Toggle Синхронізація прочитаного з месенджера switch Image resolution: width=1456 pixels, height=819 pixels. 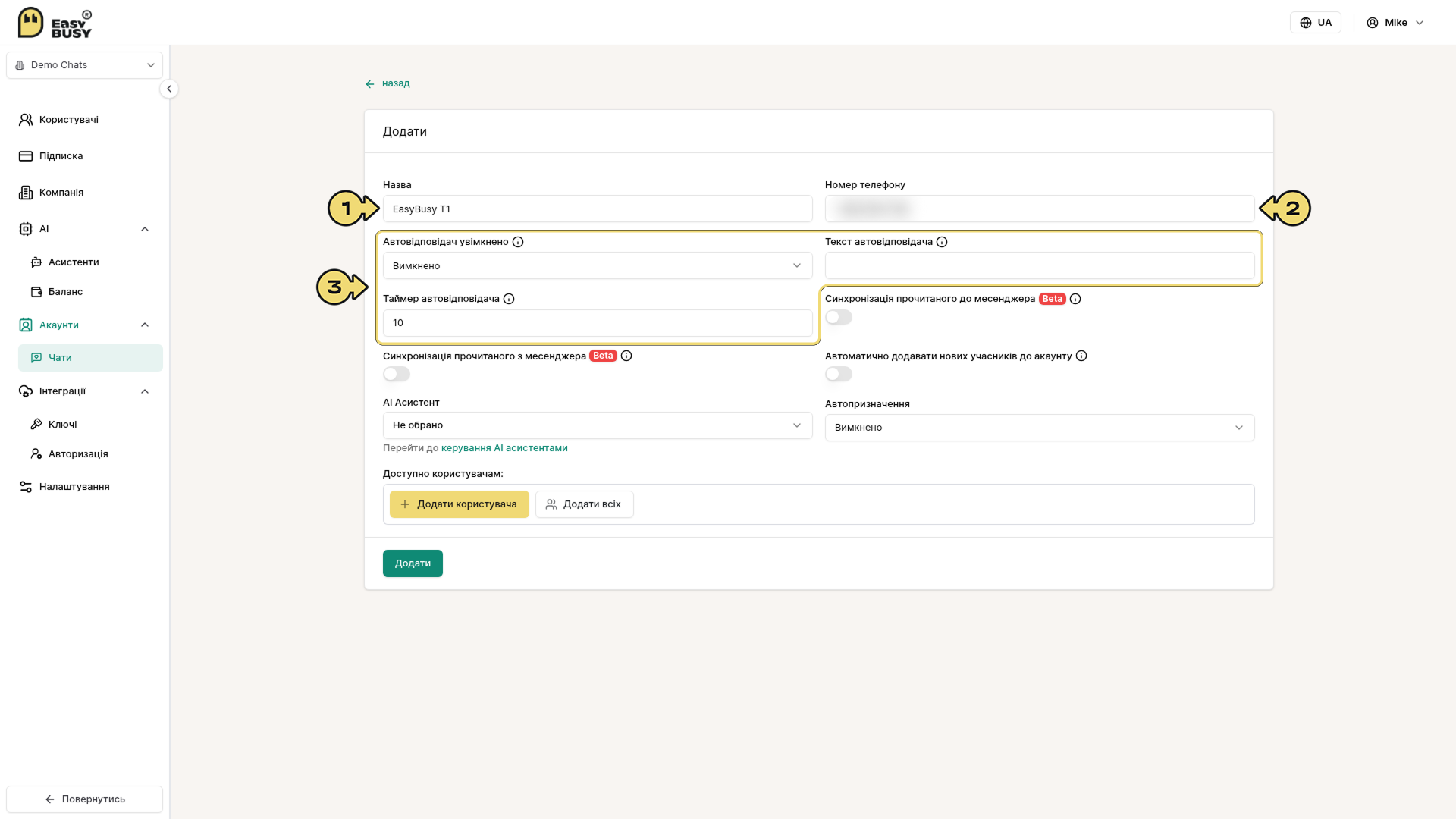tap(397, 374)
